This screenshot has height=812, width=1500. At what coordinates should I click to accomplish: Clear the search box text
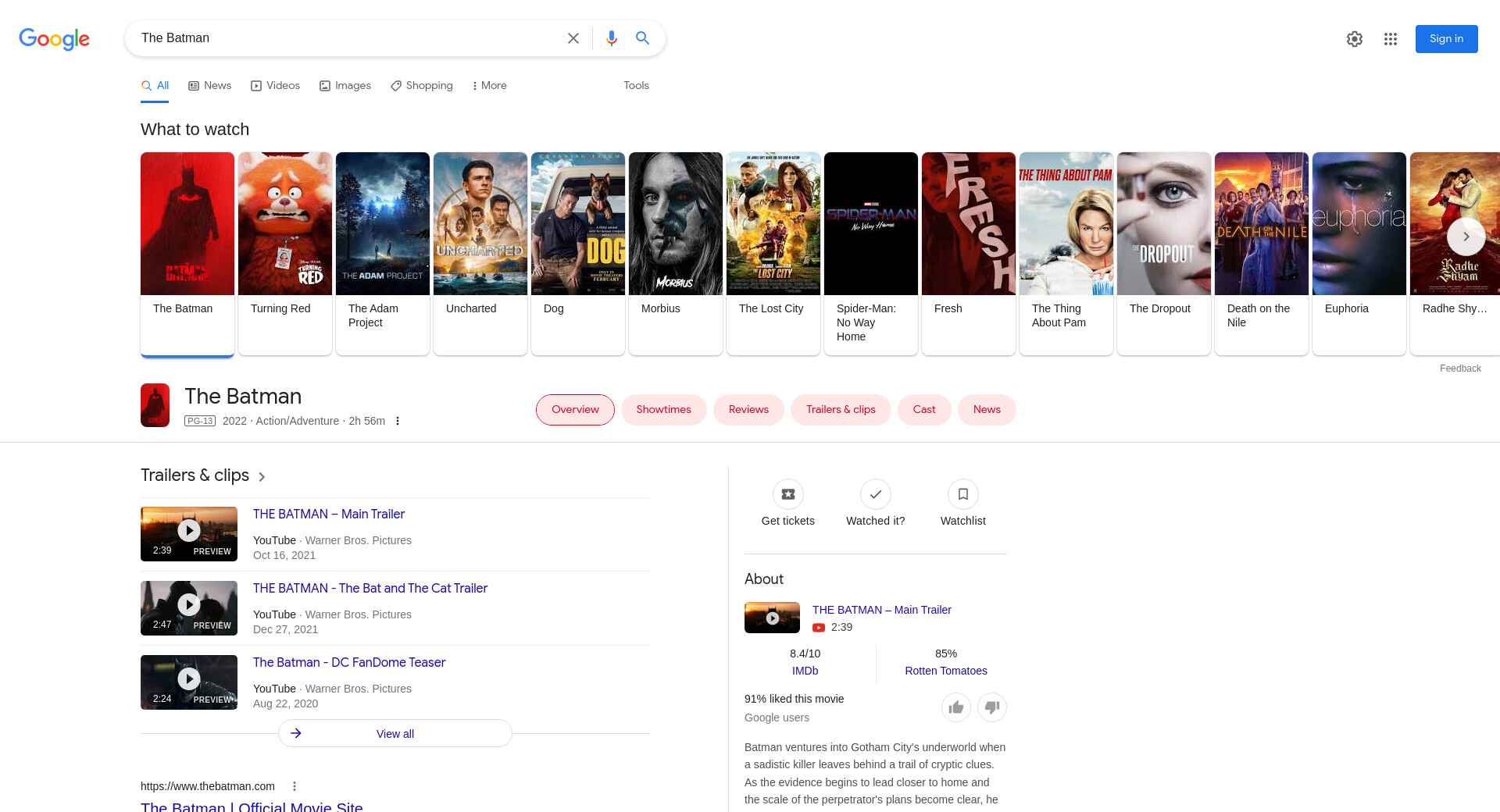point(573,38)
